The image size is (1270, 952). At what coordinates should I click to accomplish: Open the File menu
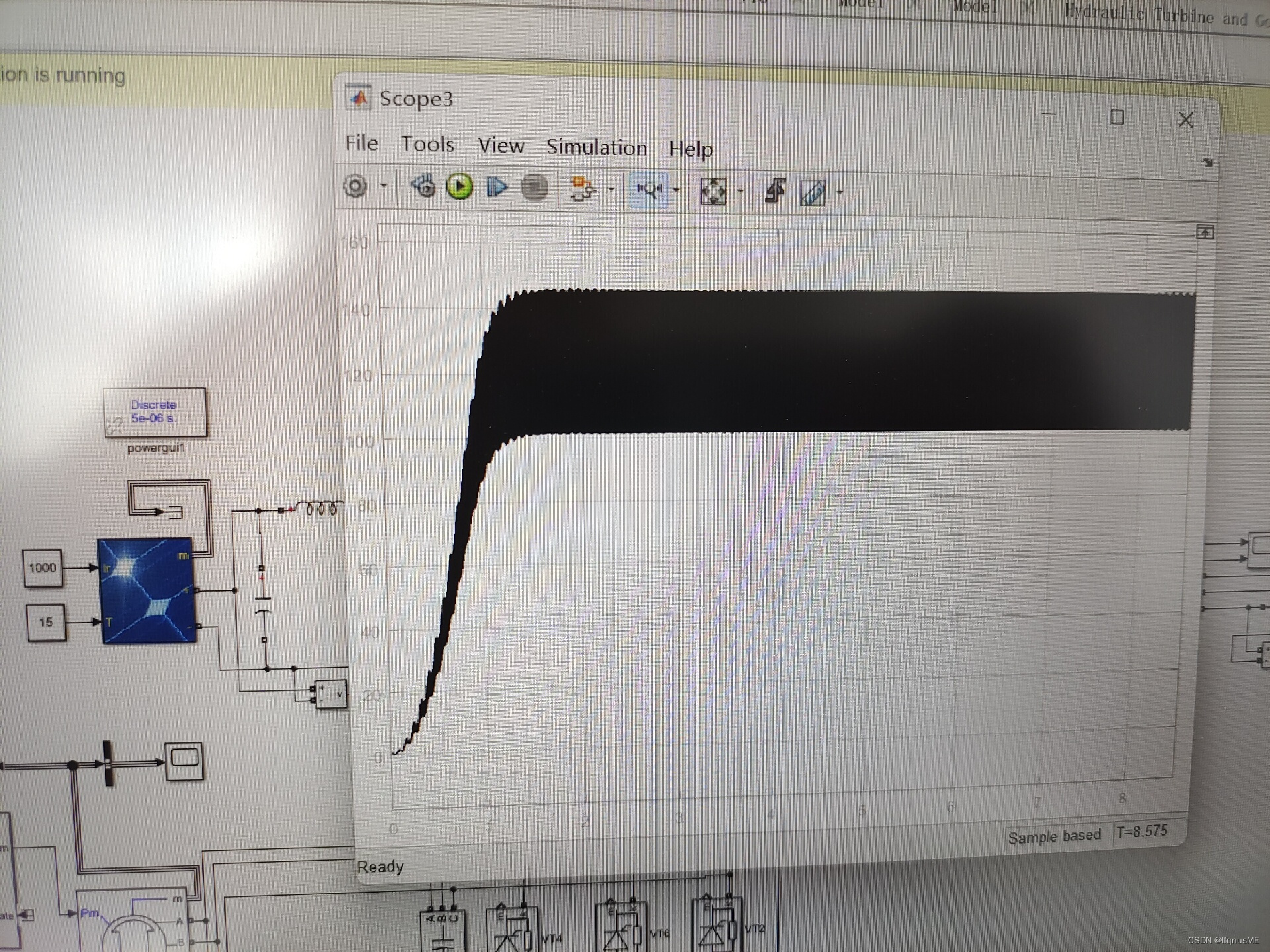[361, 143]
